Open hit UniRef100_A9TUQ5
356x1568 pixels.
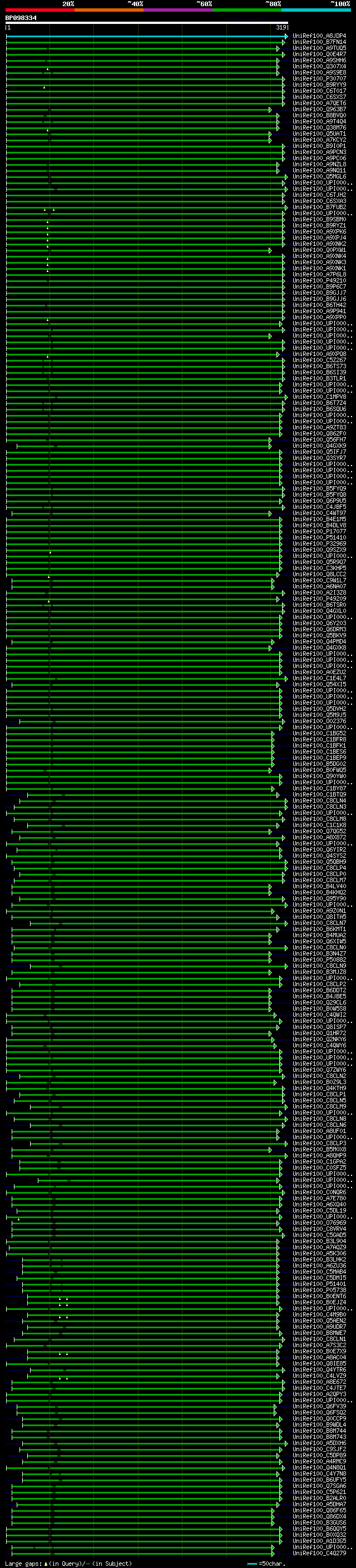coord(319,48)
